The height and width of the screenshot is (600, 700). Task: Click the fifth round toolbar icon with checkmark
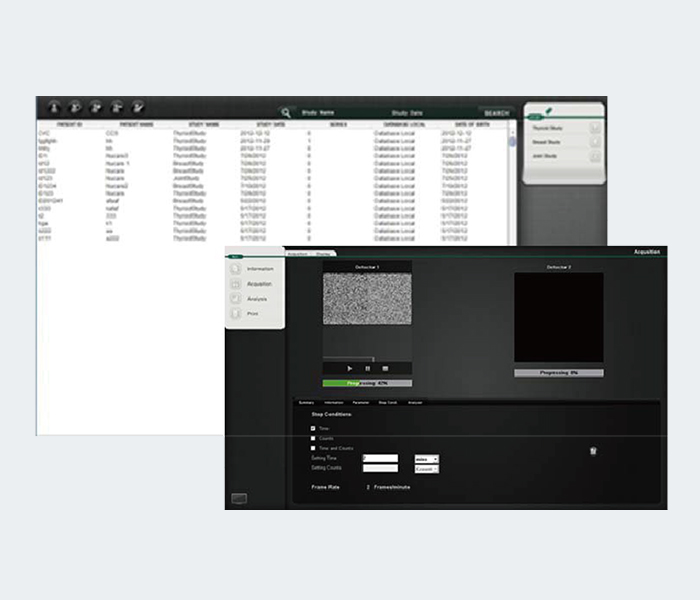(138, 107)
